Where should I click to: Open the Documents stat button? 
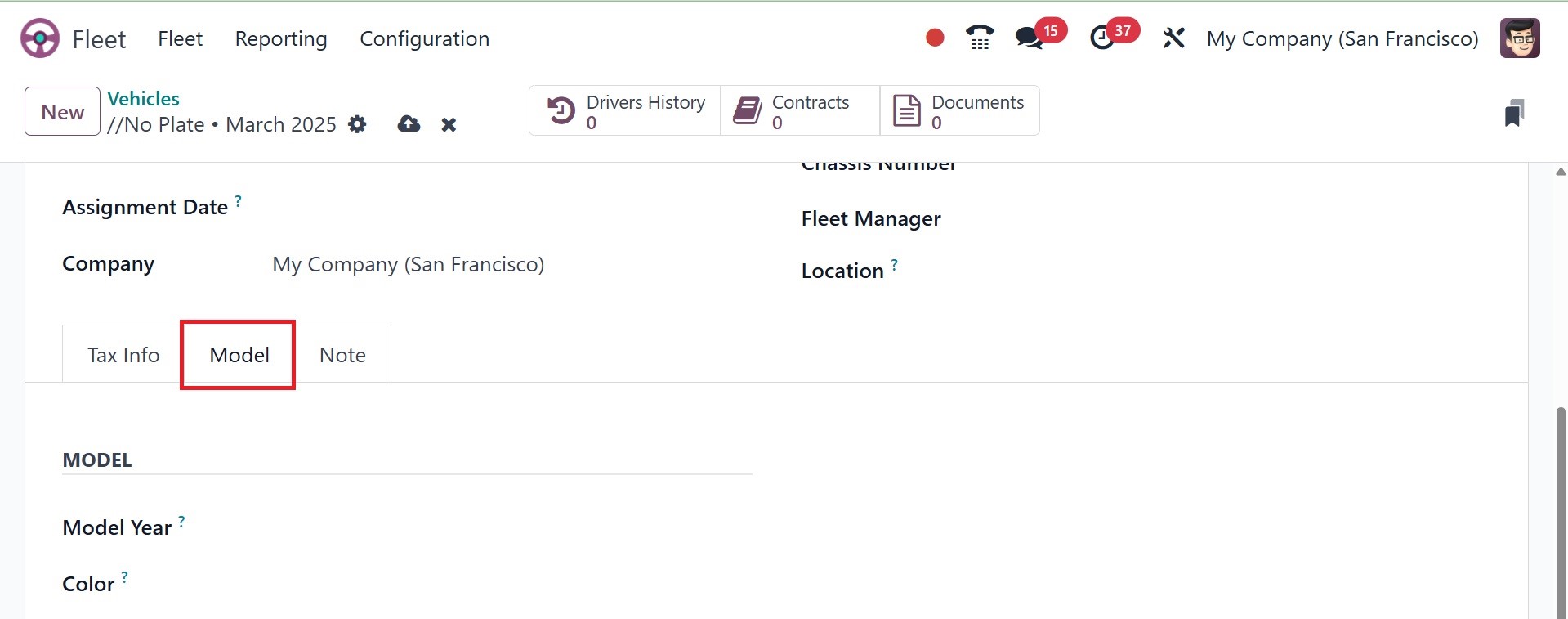point(960,110)
